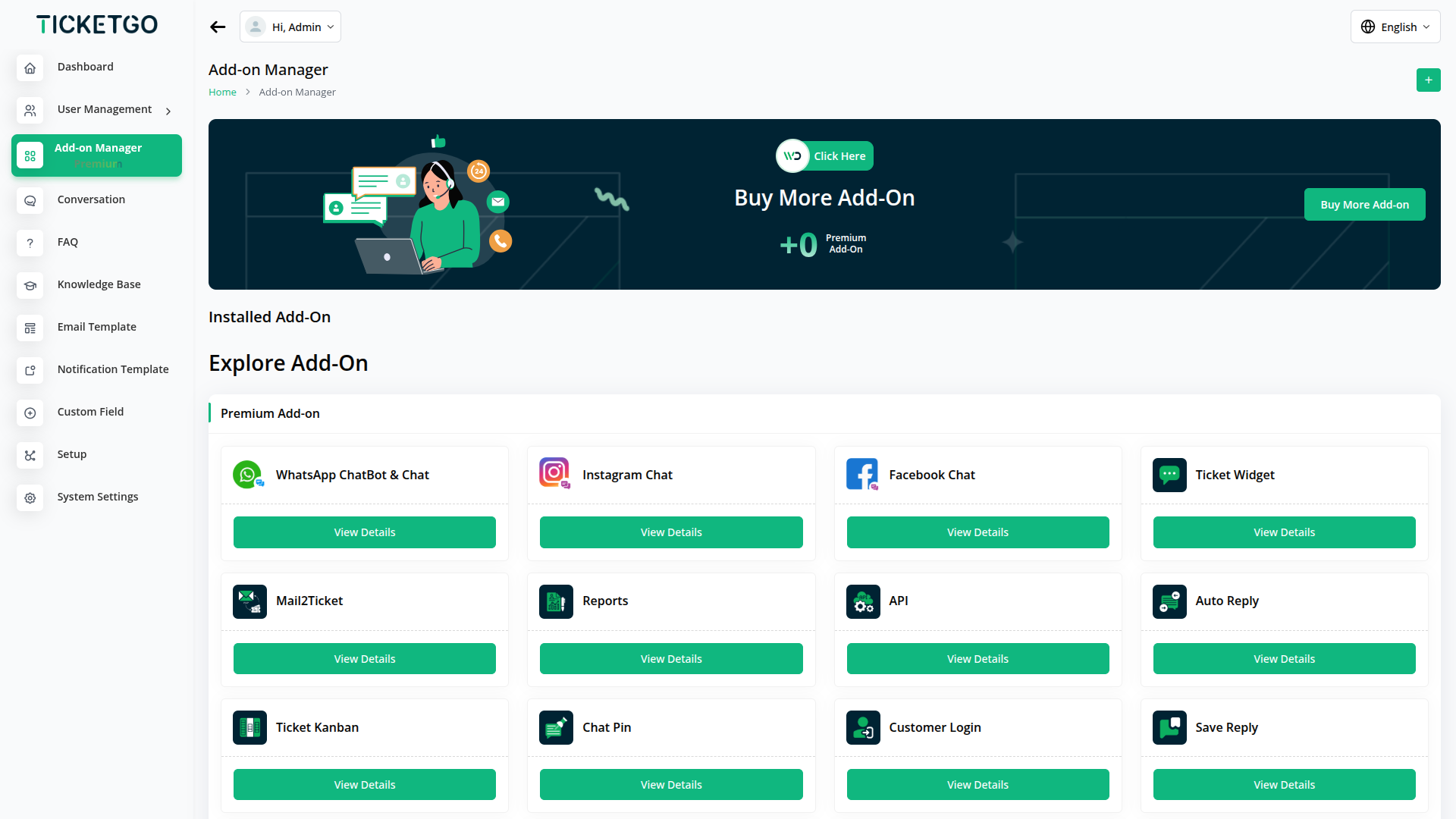Open the Hi, Admin user dropdown
1456x819 pixels.
[290, 27]
